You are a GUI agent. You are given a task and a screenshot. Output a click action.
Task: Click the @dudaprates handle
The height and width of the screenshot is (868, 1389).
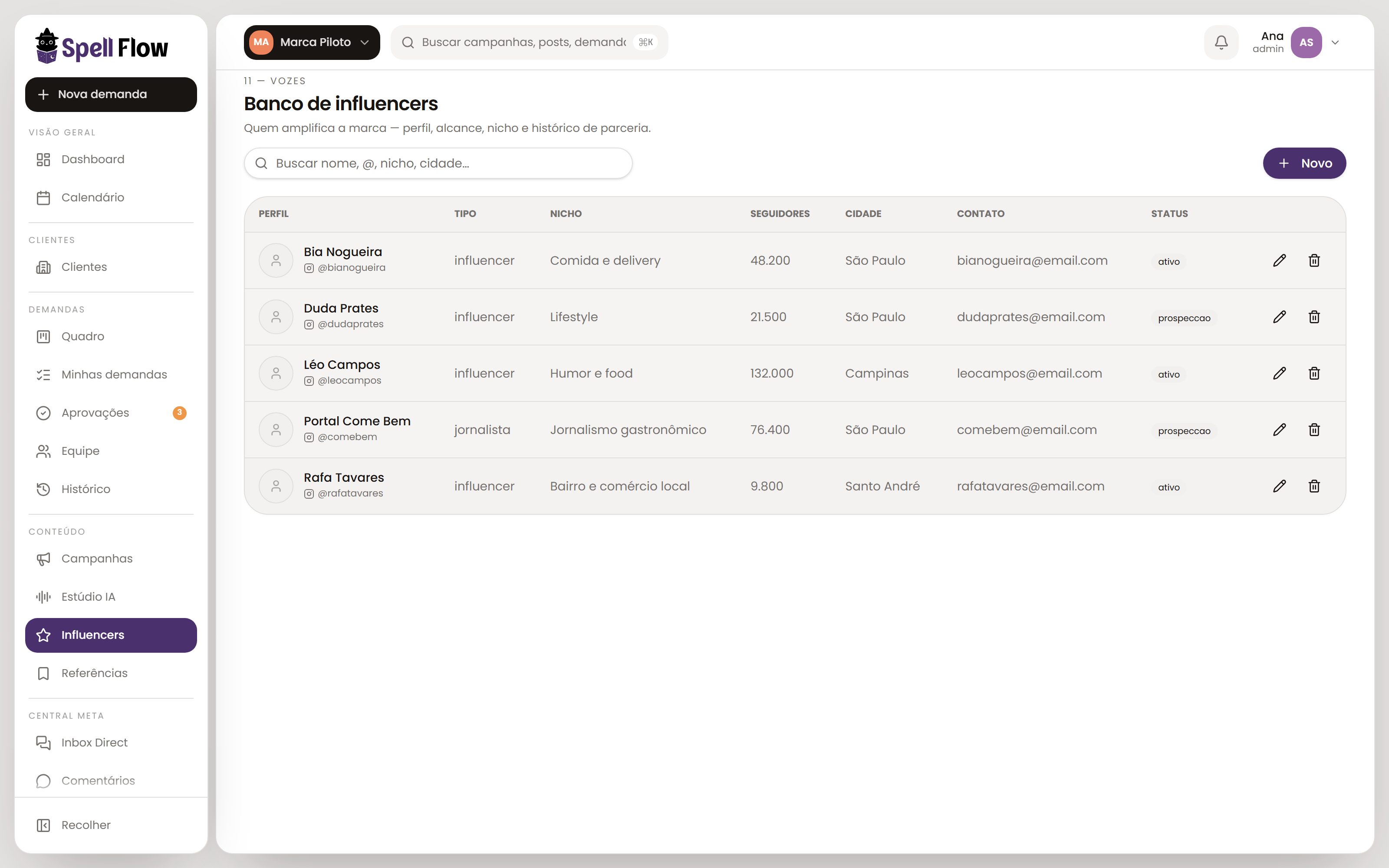pyautogui.click(x=351, y=324)
